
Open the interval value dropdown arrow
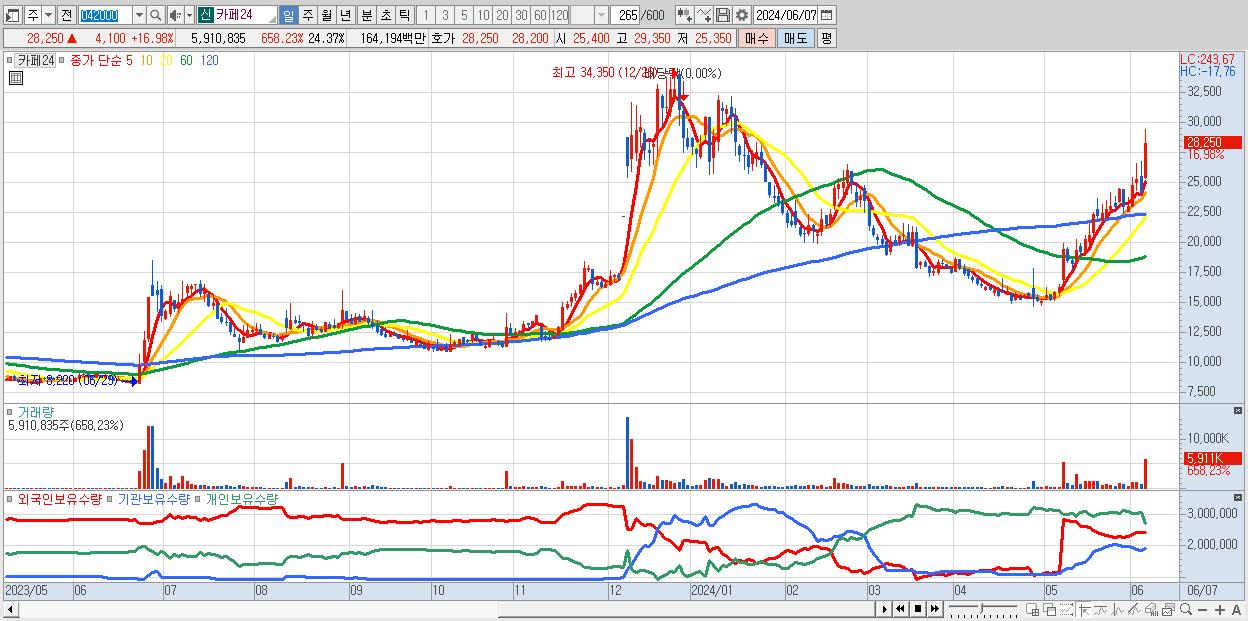[x=601, y=15]
